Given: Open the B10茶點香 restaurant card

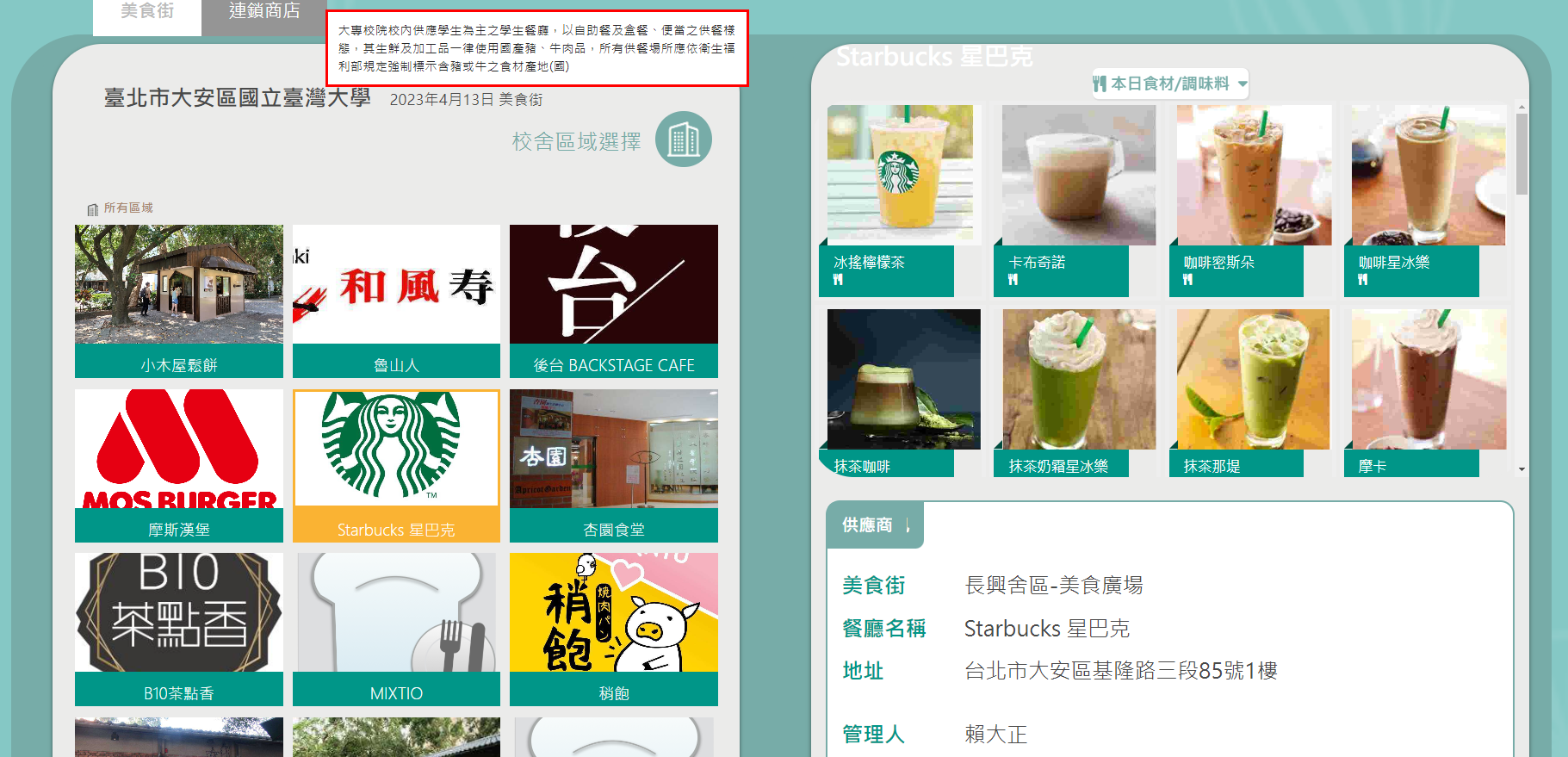Looking at the screenshot, I should 179,630.
